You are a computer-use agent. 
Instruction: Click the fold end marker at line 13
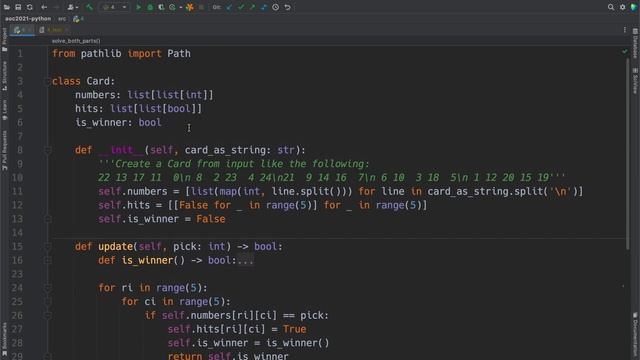coord(48,219)
